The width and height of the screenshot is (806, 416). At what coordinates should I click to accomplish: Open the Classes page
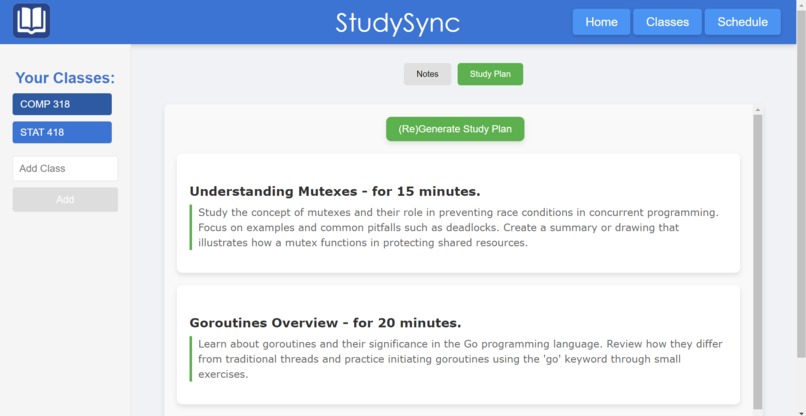click(x=667, y=22)
